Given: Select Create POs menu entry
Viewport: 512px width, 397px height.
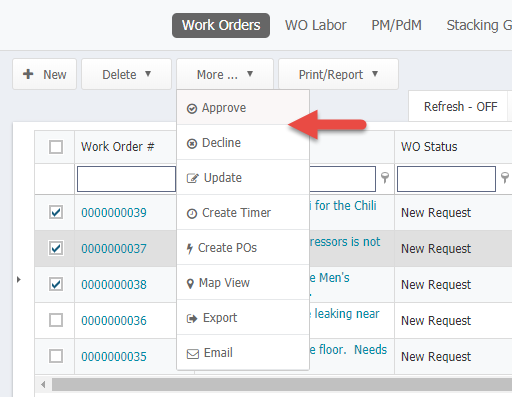Looking at the screenshot, I should (x=243, y=248).
